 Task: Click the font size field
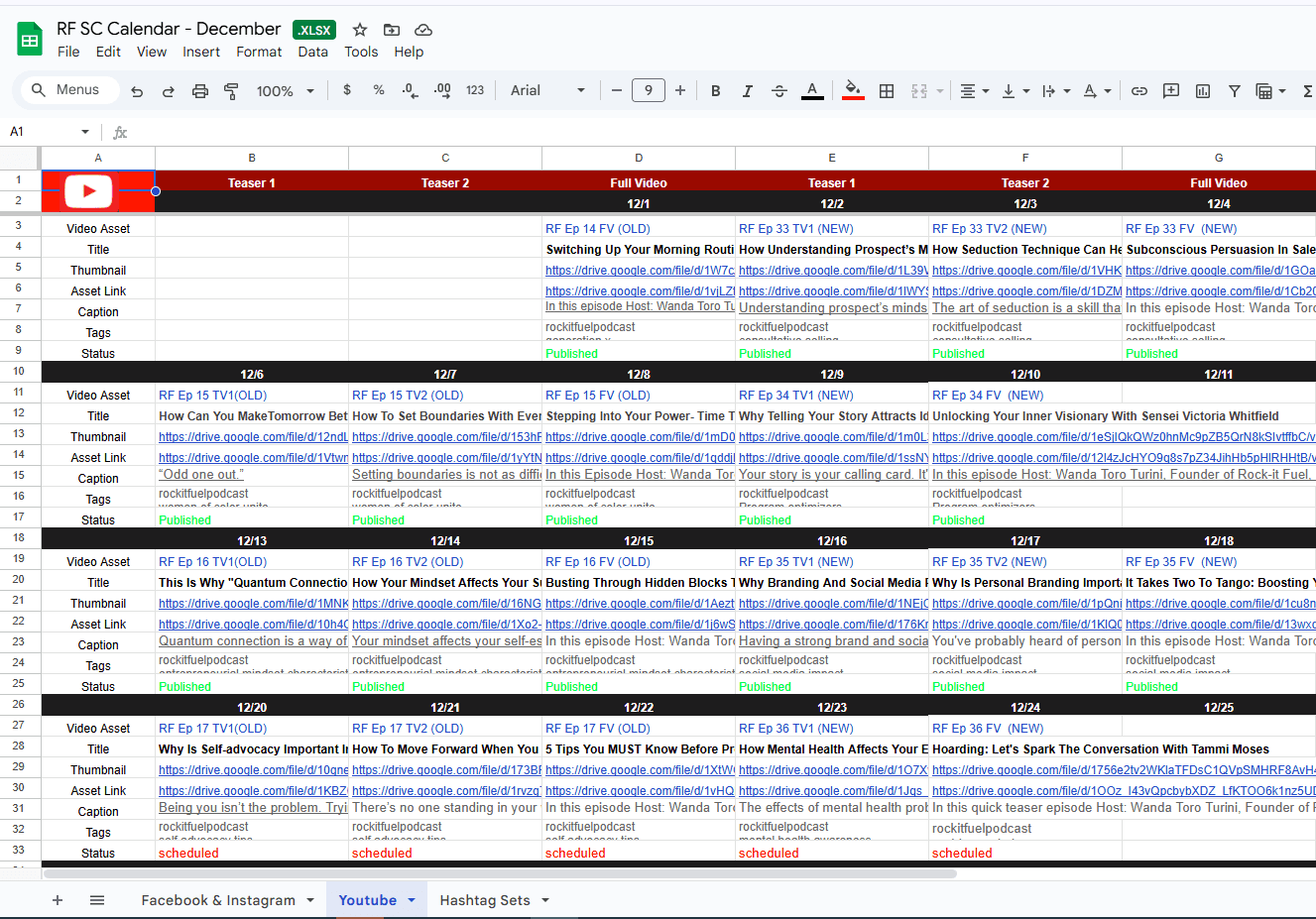pos(649,90)
